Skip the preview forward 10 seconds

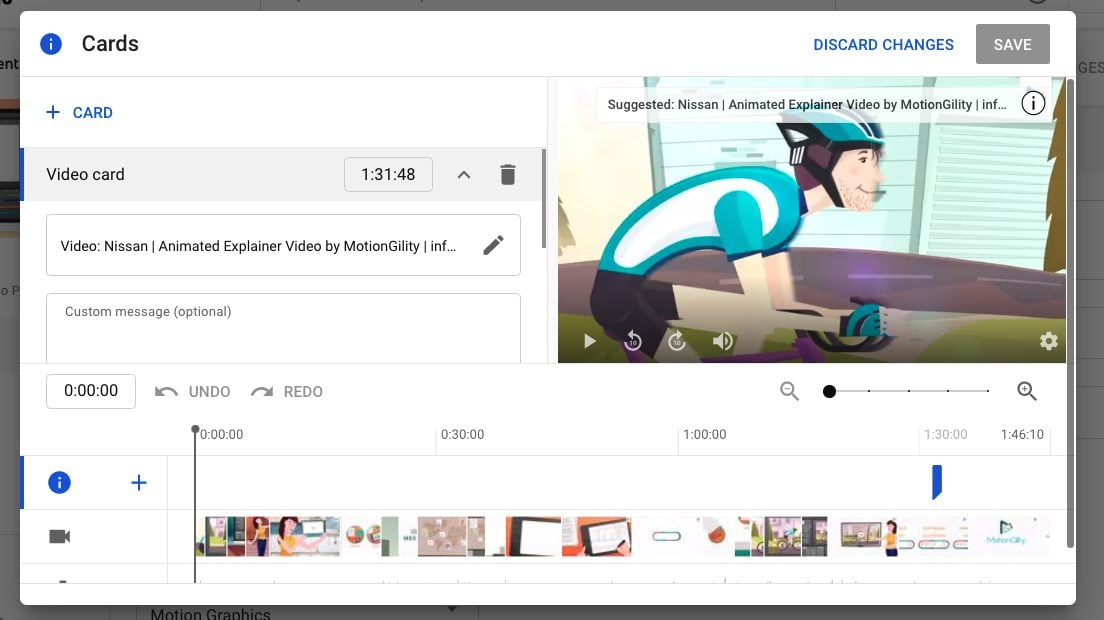677,341
